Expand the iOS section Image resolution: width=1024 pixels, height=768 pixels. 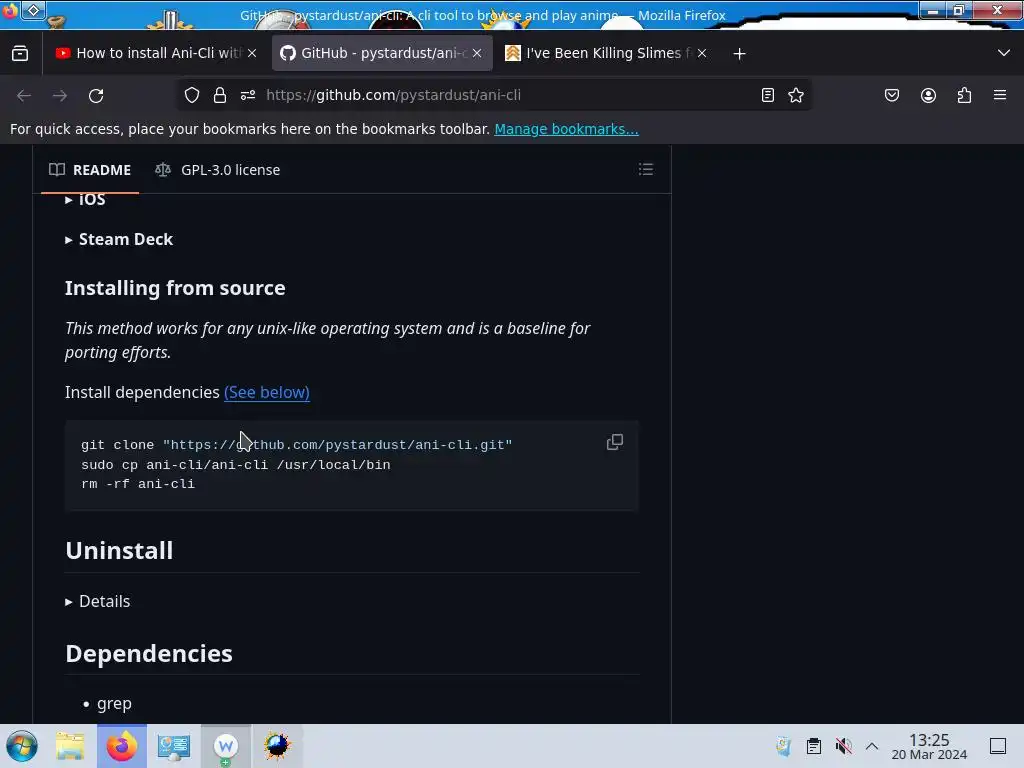tap(86, 199)
